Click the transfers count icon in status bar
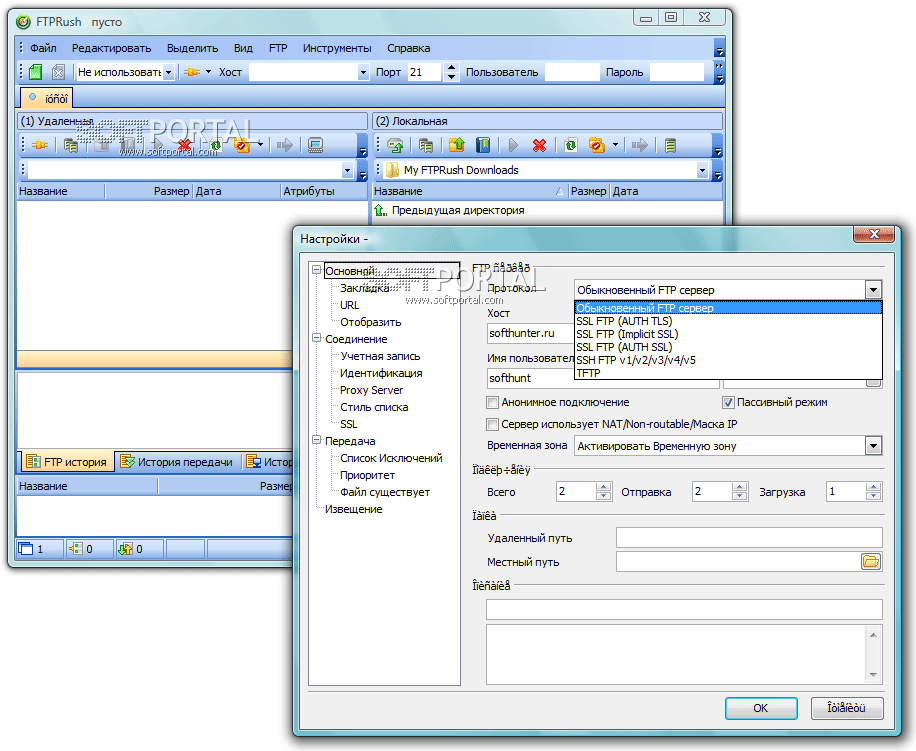This screenshot has width=916, height=751. click(x=125, y=549)
